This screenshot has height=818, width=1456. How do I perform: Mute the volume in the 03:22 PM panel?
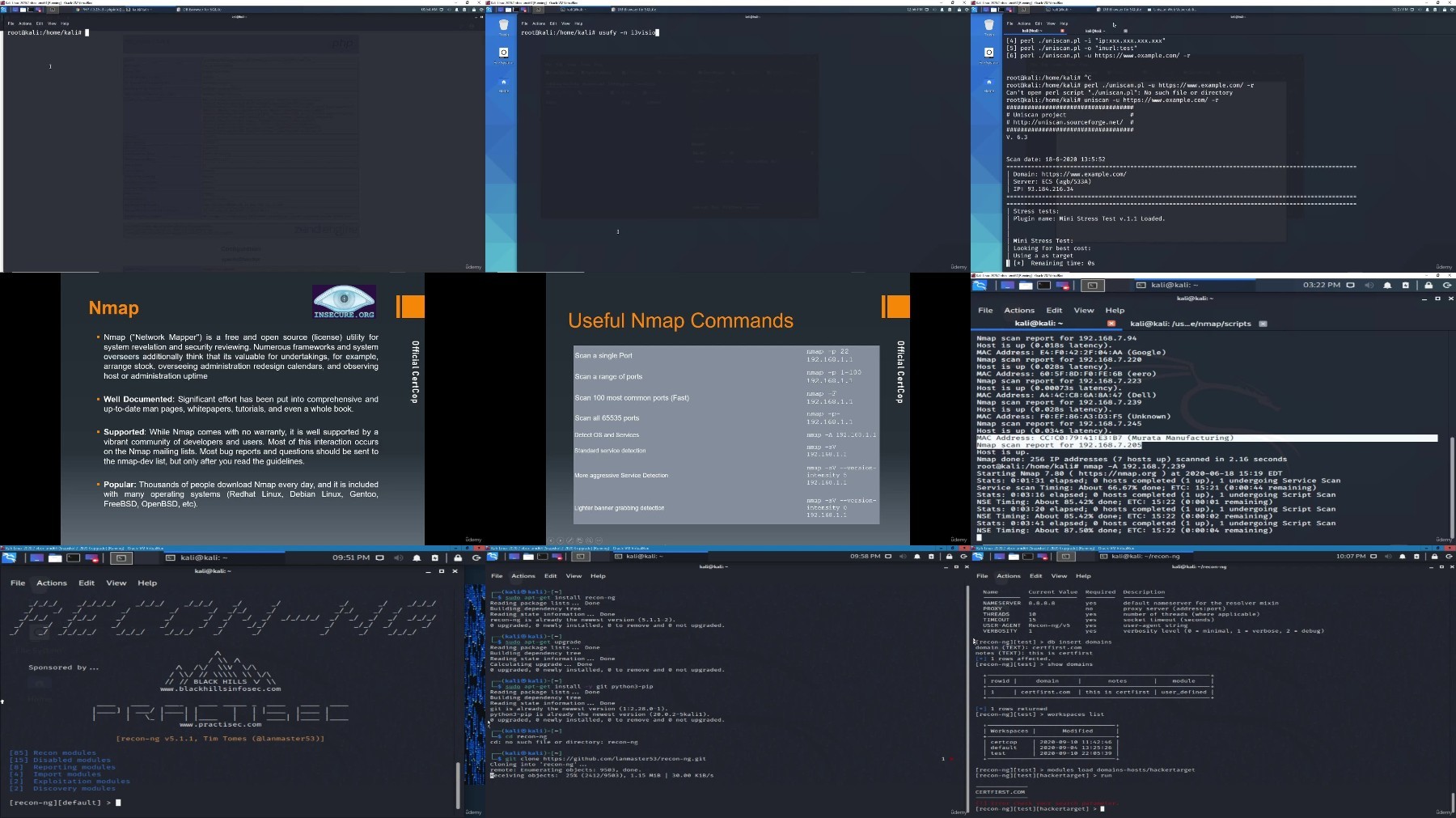click(1369, 286)
